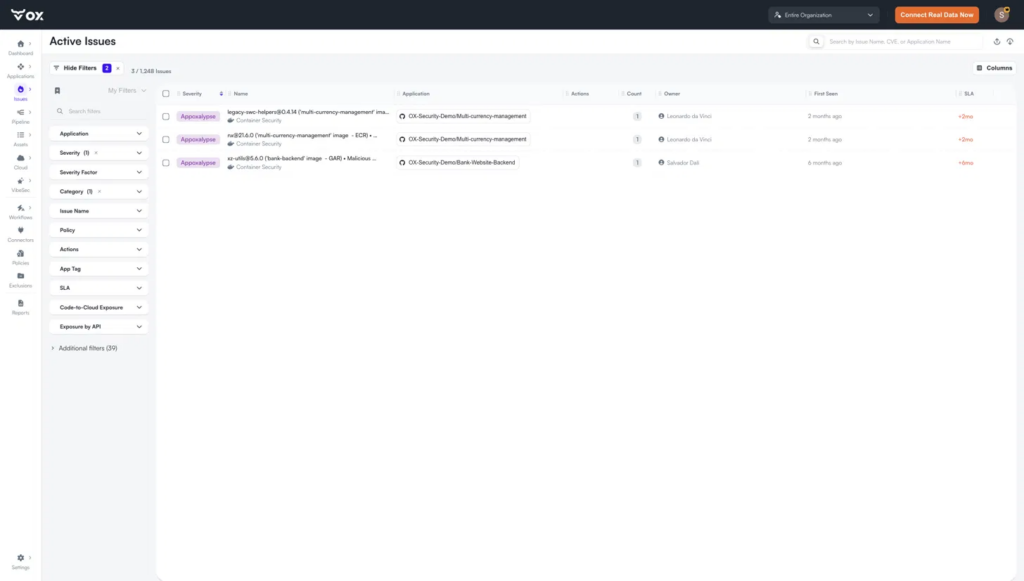The height and width of the screenshot is (581, 1024).
Task: Open Settings gear in sidebar
Action: [20, 558]
